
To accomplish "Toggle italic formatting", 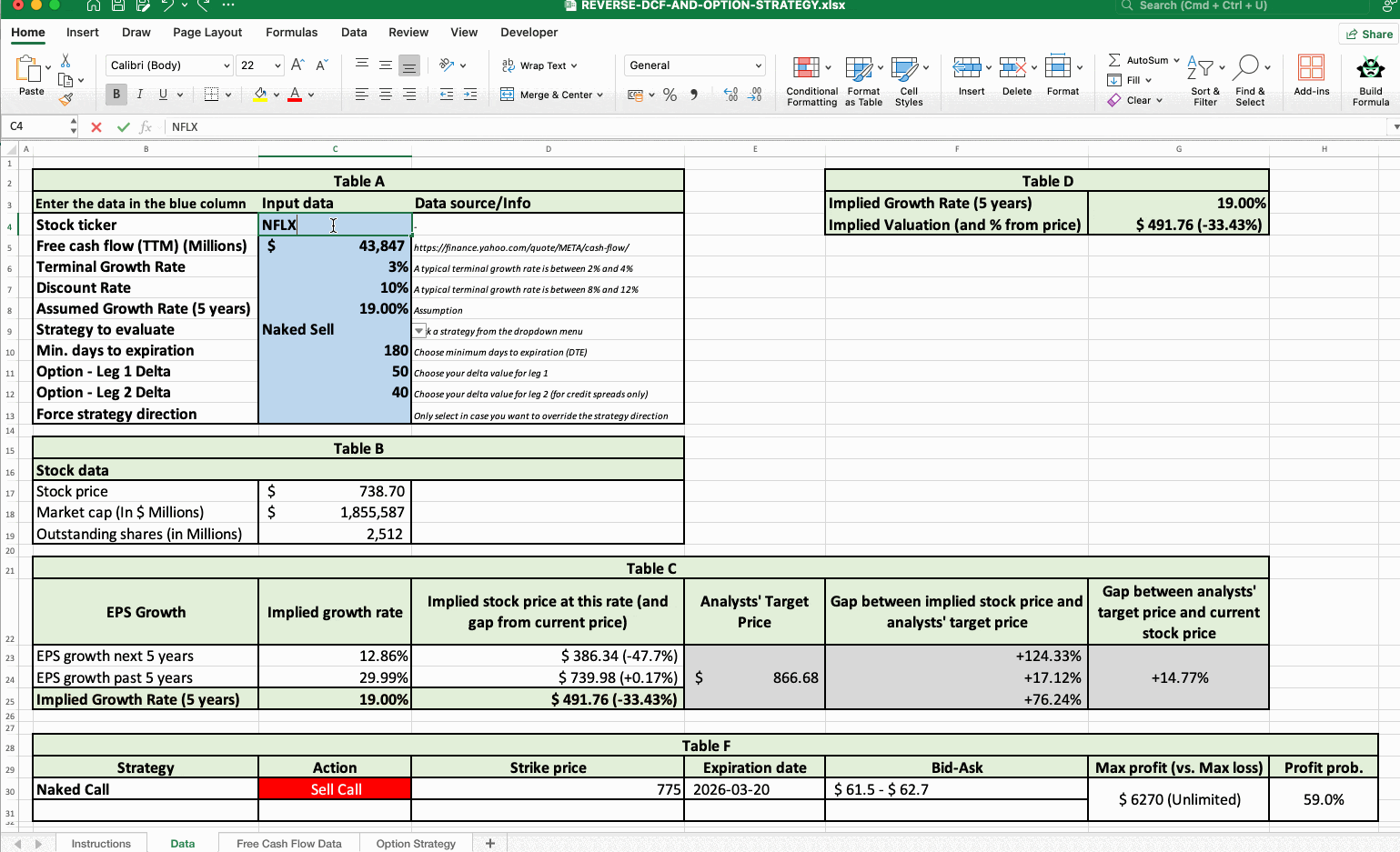I will 138,94.
